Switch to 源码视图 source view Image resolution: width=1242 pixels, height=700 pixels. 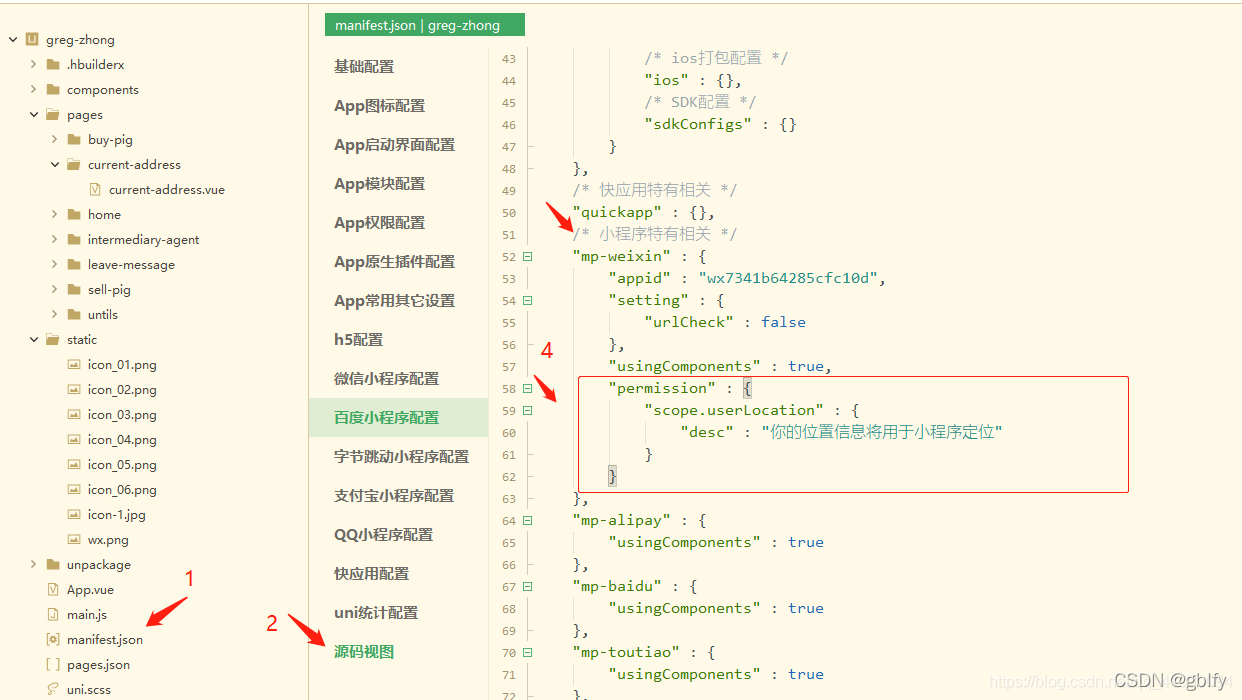364,652
